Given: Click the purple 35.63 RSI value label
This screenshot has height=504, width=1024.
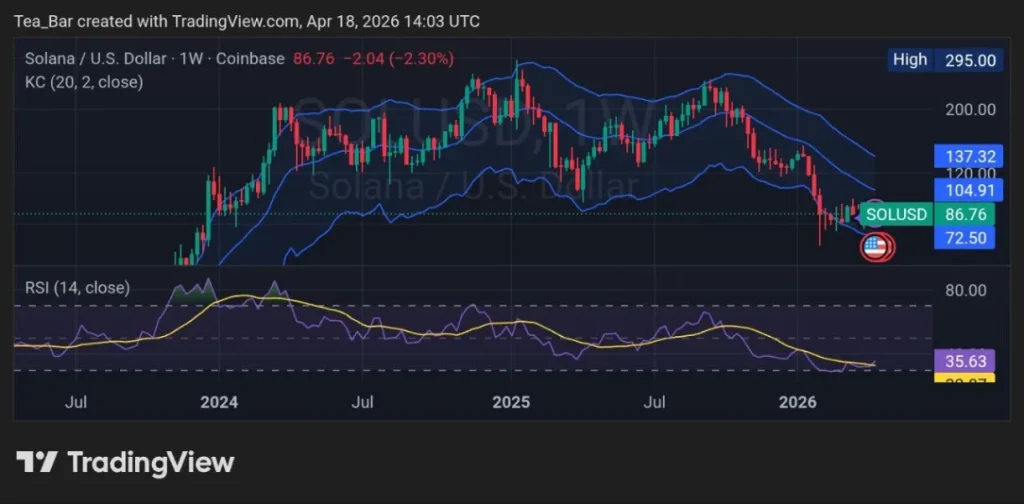Looking at the screenshot, I should (x=965, y=362).
